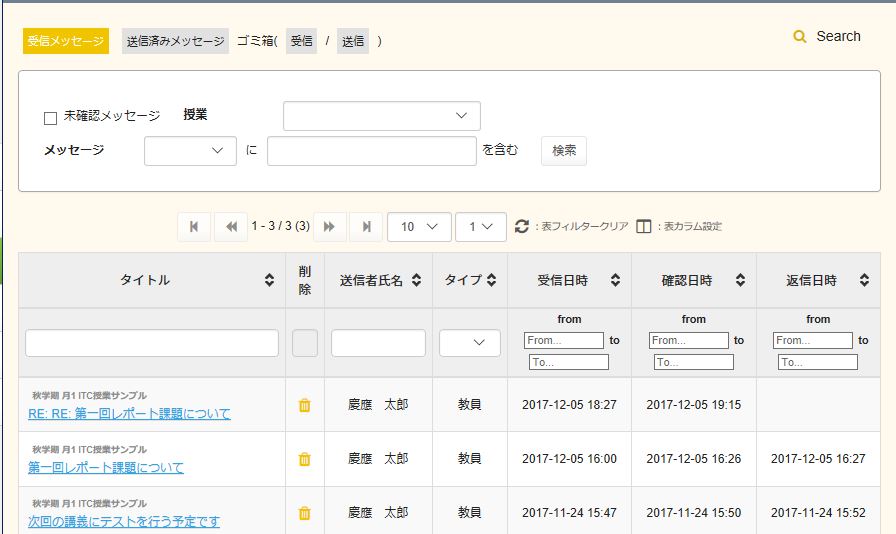Go to first page of results
The image size is (896, 534).
(194, 227)
